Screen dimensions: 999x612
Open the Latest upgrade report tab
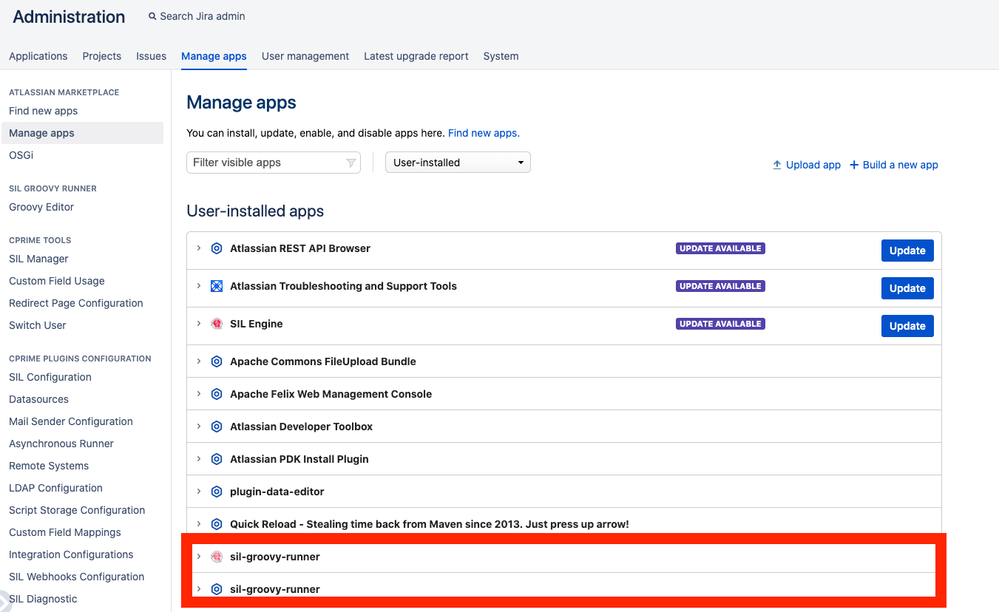pos(416,56)
